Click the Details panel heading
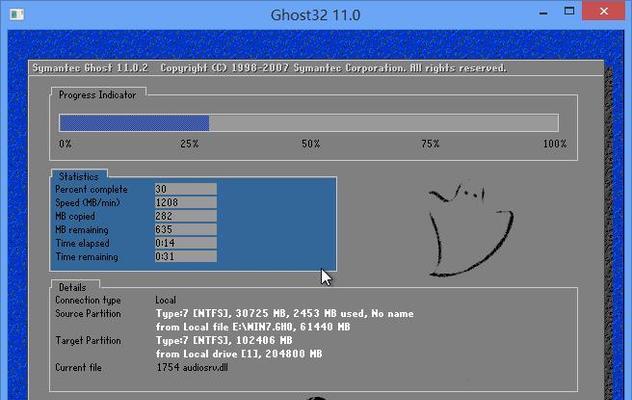Viewport: 632px width, 400px height. (73, 288)
